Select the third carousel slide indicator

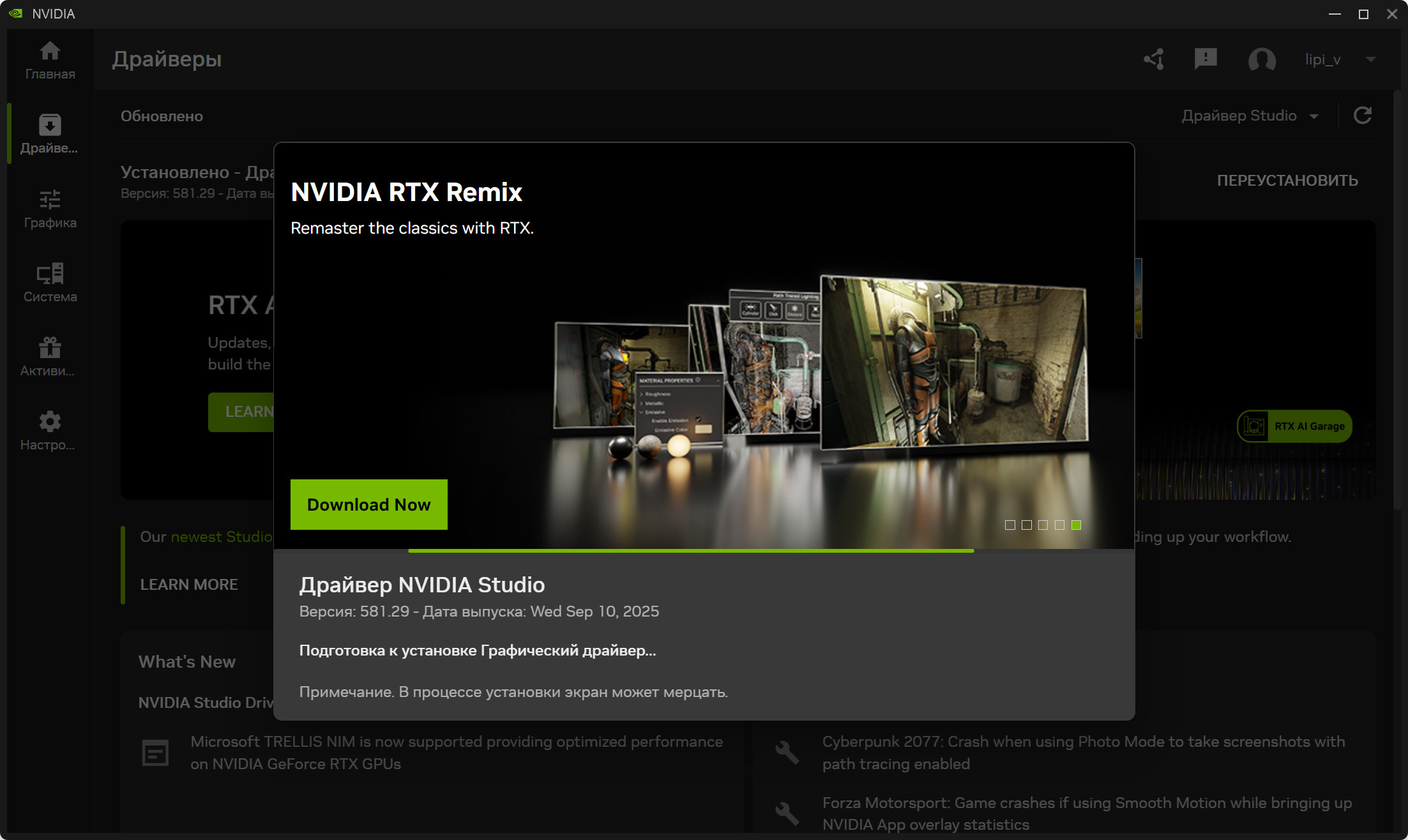coord(1043,525)
